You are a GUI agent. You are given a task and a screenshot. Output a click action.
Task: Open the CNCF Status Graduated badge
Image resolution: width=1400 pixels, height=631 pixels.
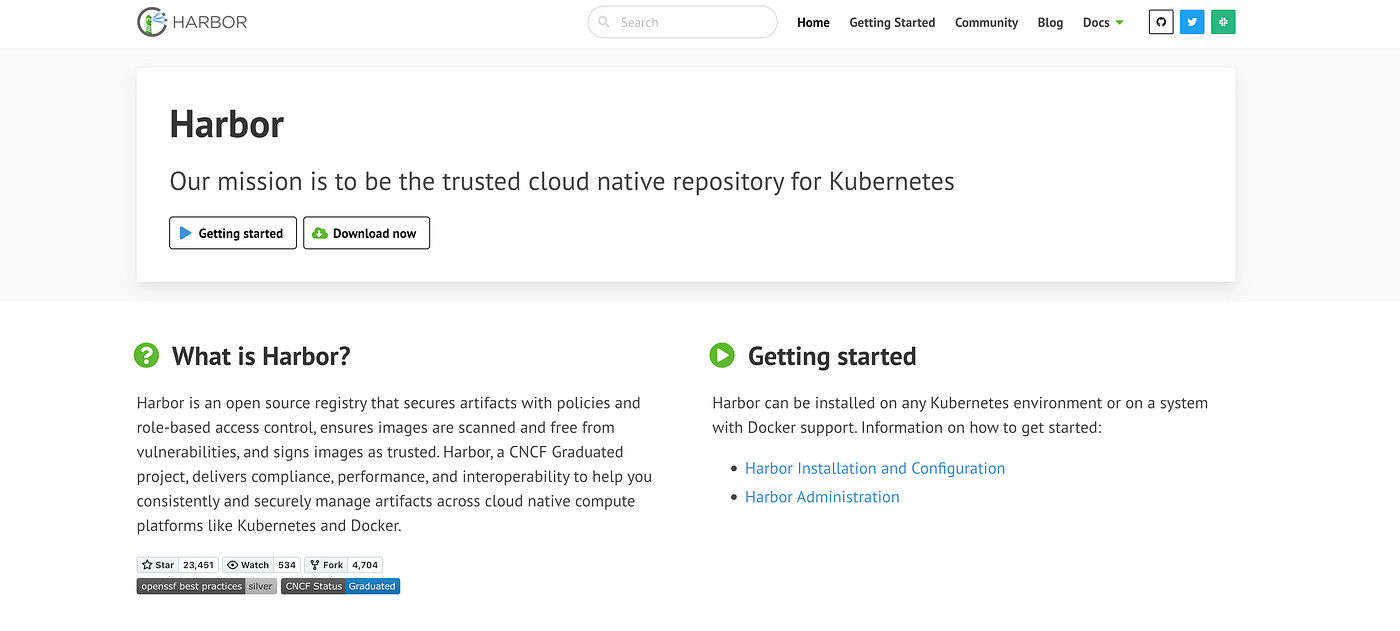click(x=340, y=586)
